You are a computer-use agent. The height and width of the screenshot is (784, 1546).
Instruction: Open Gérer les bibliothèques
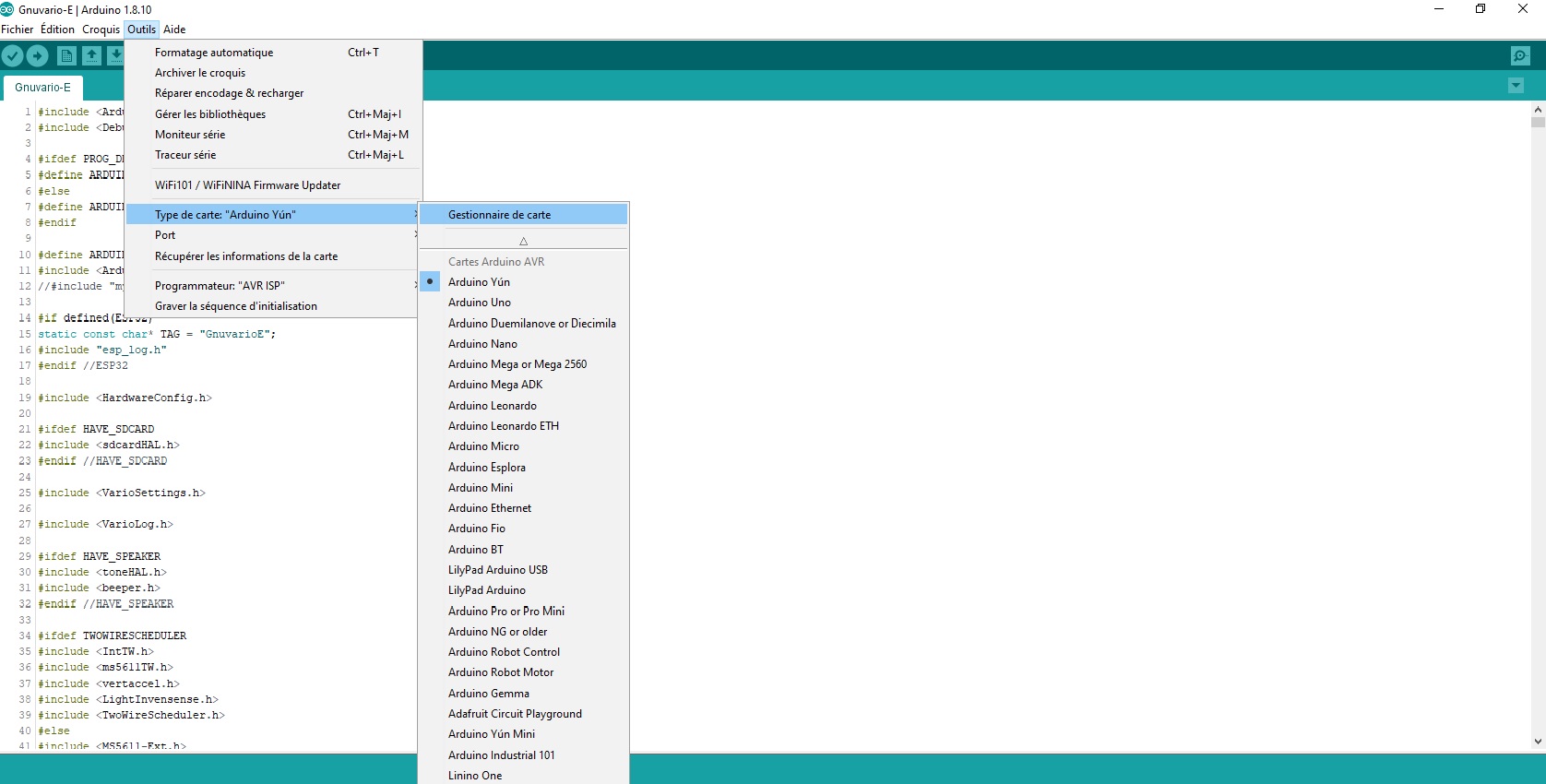click(274, 114)
